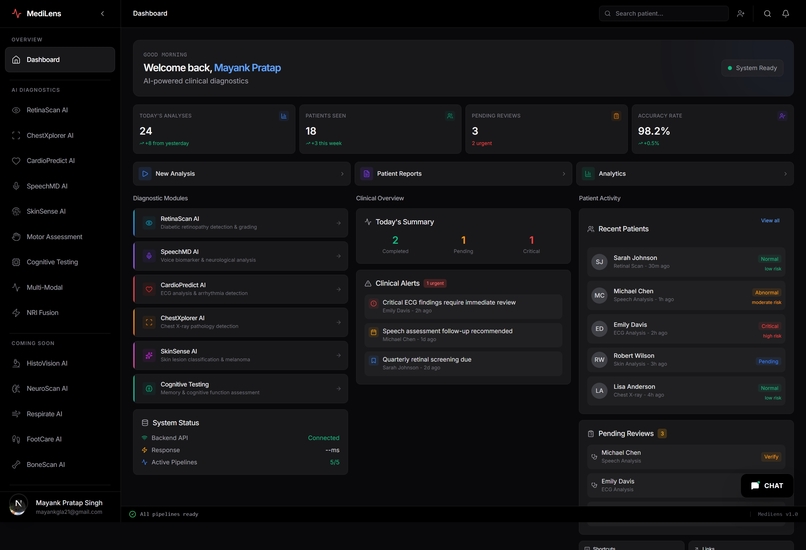Click the RetinaScan AI module eye icon

(x=149, y=223)
